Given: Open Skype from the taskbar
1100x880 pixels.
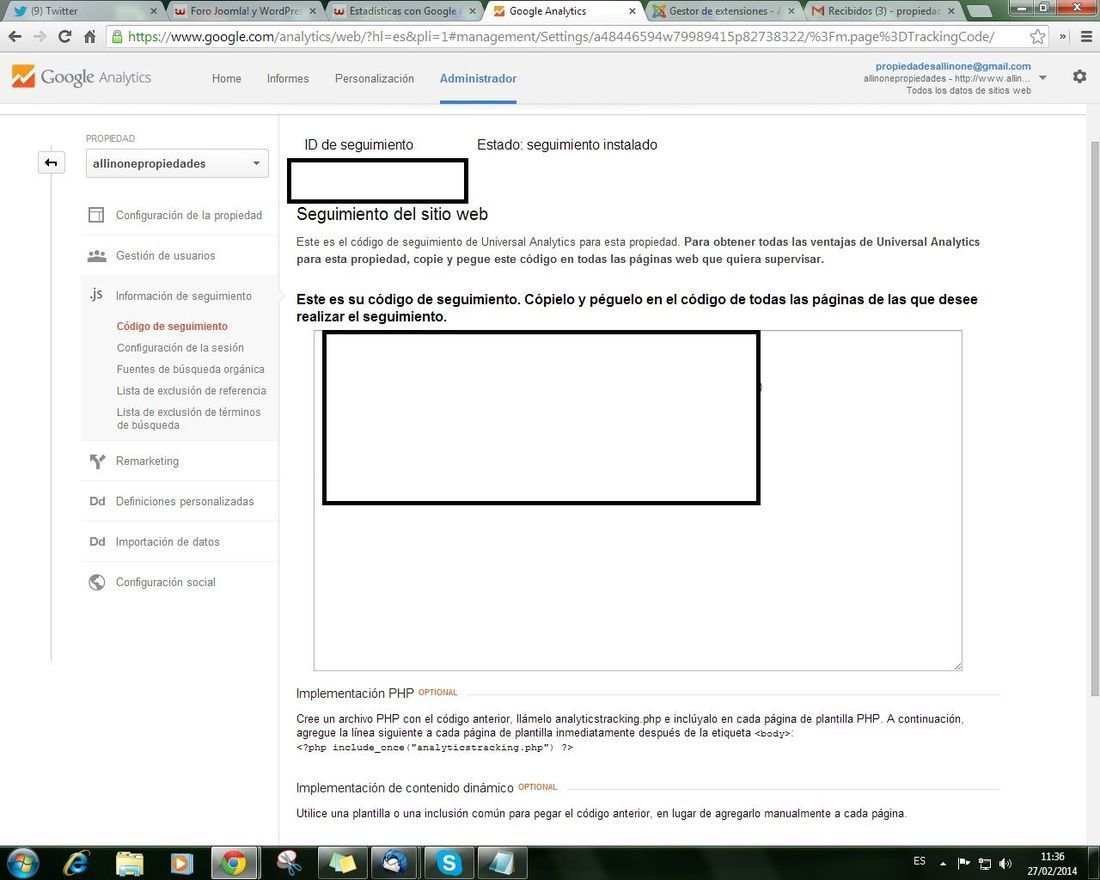Looking at the screenshot, I should [x=448, y=862].
